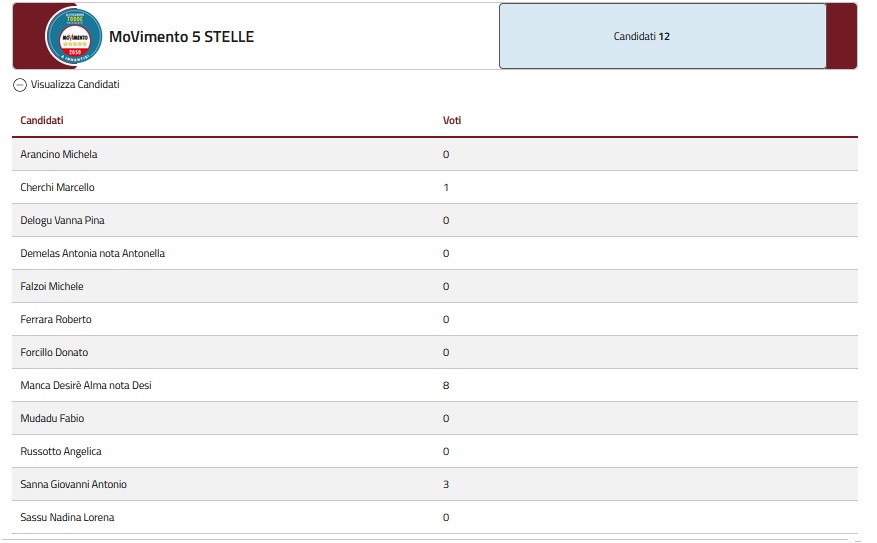This screenshot has height=543, width=877.
Task: Click the MoVimento 5 Stelle party logo
Action: click(74, 36)
